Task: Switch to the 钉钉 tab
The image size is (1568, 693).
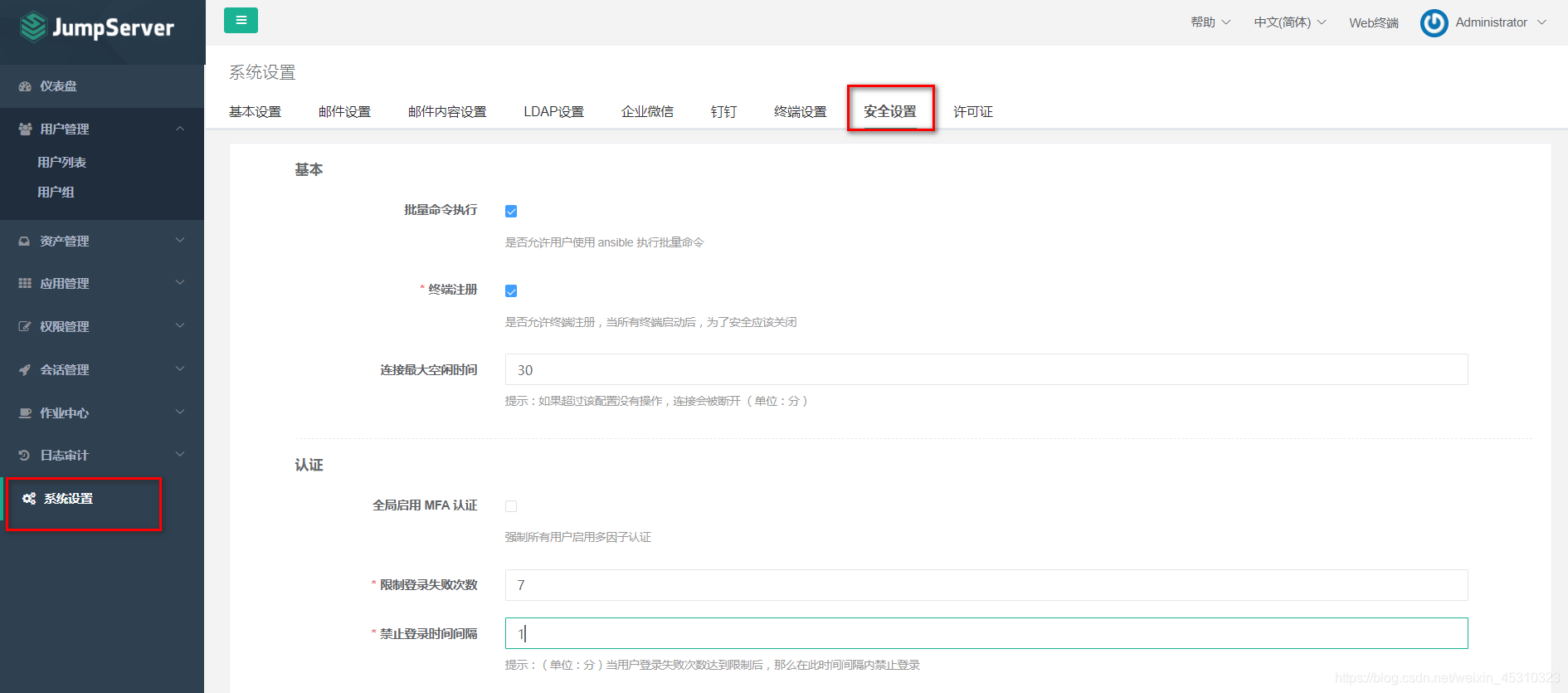Action: click(723, 111)
